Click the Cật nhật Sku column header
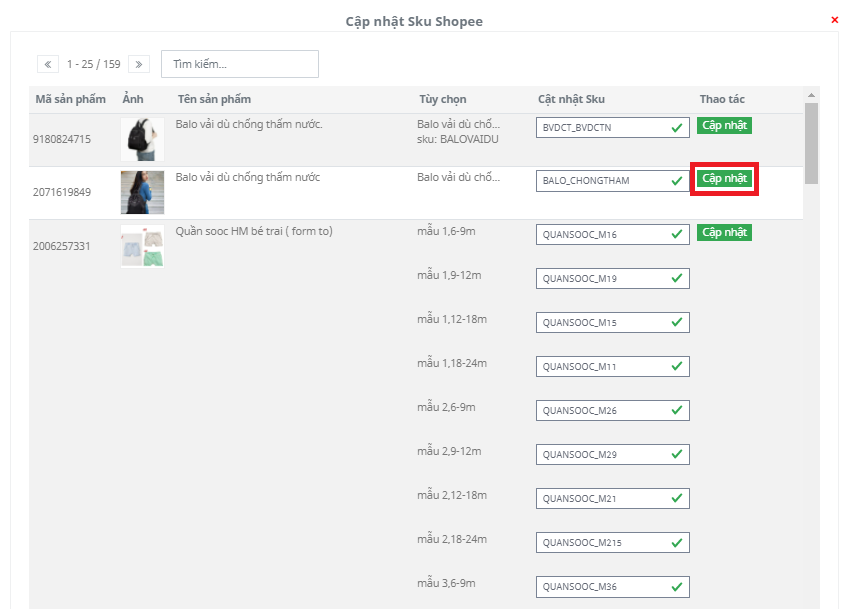 pyautogui.click(x=571, y=99)
